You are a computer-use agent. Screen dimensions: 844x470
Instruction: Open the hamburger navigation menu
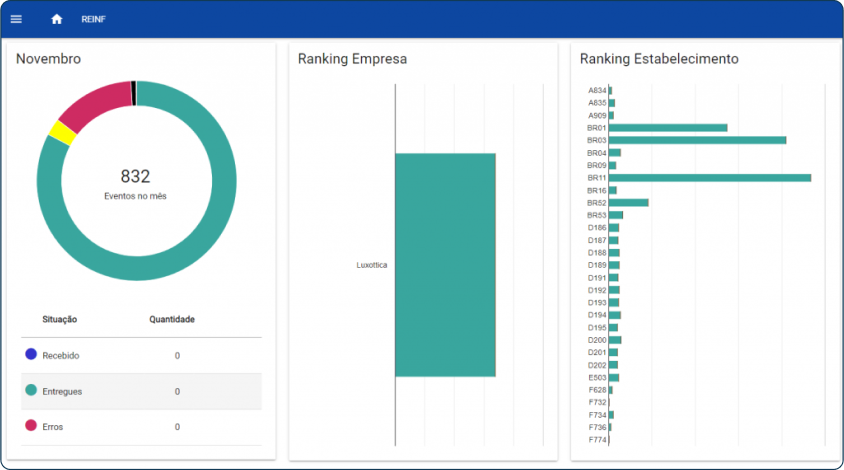point(16,19)
